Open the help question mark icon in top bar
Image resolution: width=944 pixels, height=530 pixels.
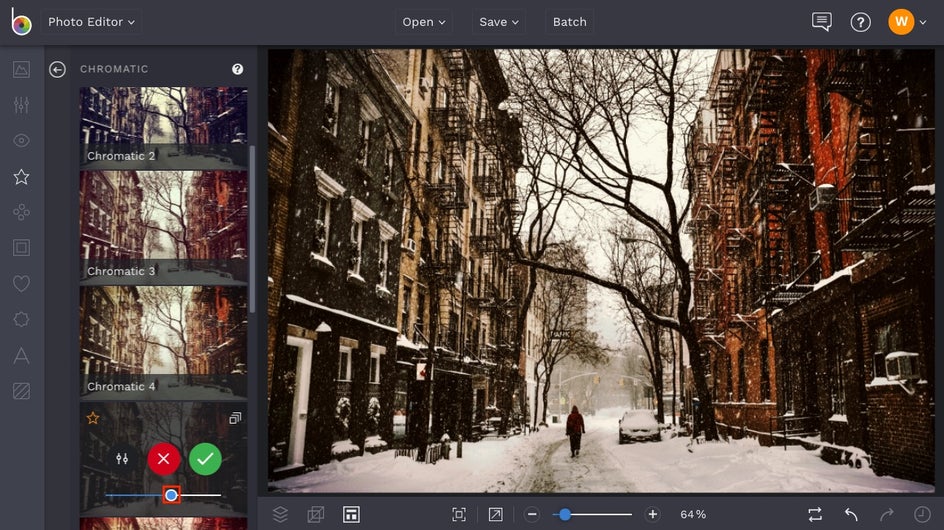pyautogui.click(x=860, y=22)
